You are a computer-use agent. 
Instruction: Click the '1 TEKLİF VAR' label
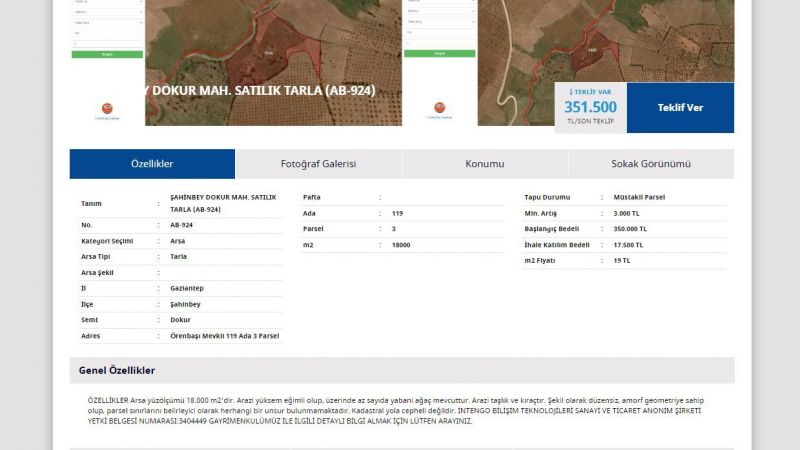tap(590, 92)
